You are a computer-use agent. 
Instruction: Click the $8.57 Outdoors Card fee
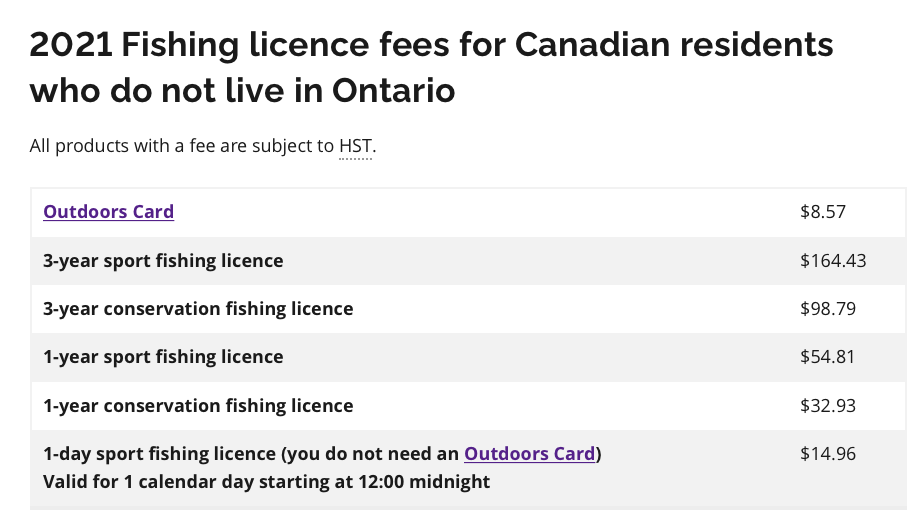pyautogui.click(x=823, y=212)
